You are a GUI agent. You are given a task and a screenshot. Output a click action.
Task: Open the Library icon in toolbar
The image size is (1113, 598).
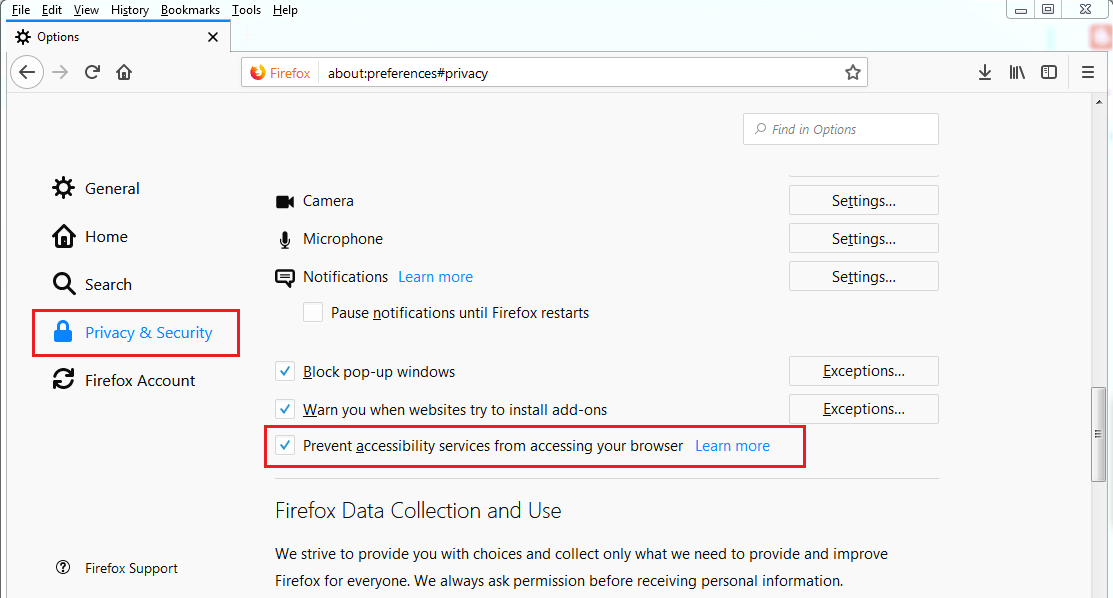[x=1017, y=72]
